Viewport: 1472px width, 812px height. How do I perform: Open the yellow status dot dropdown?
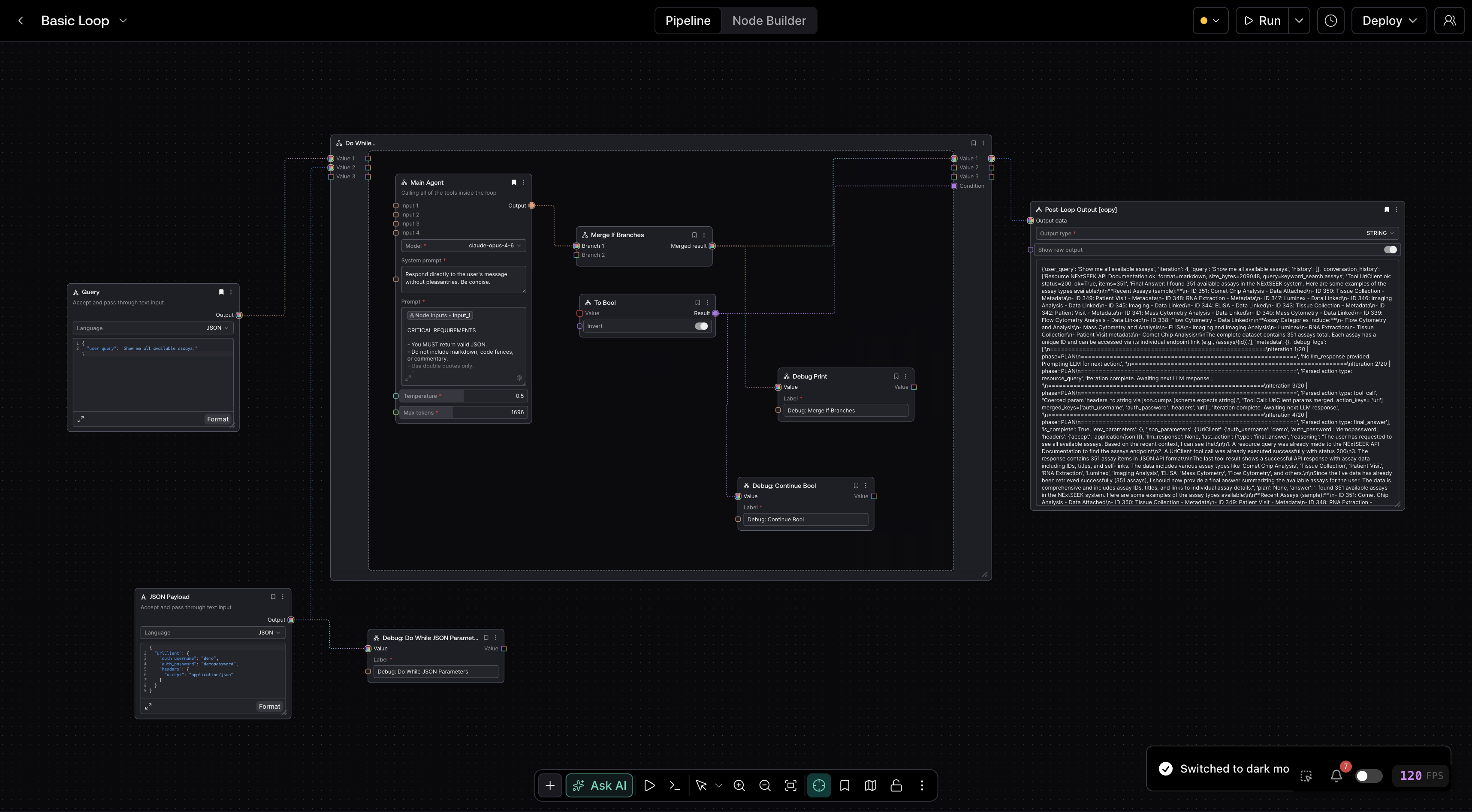pos(1210,21)
